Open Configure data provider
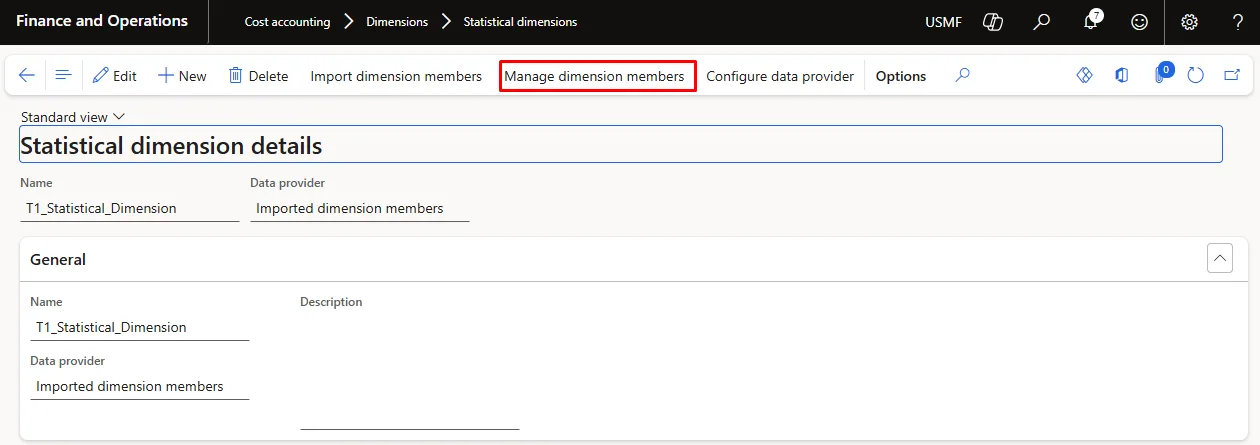Screen dimensions: 1260x445 tap(780, 76)
